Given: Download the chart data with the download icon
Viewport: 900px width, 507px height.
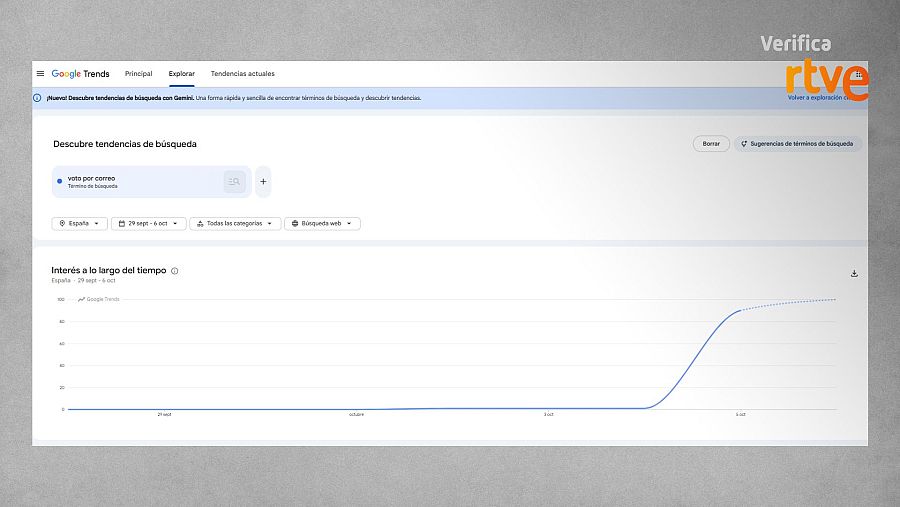Looking at the screenshot, I should [854, 273].
